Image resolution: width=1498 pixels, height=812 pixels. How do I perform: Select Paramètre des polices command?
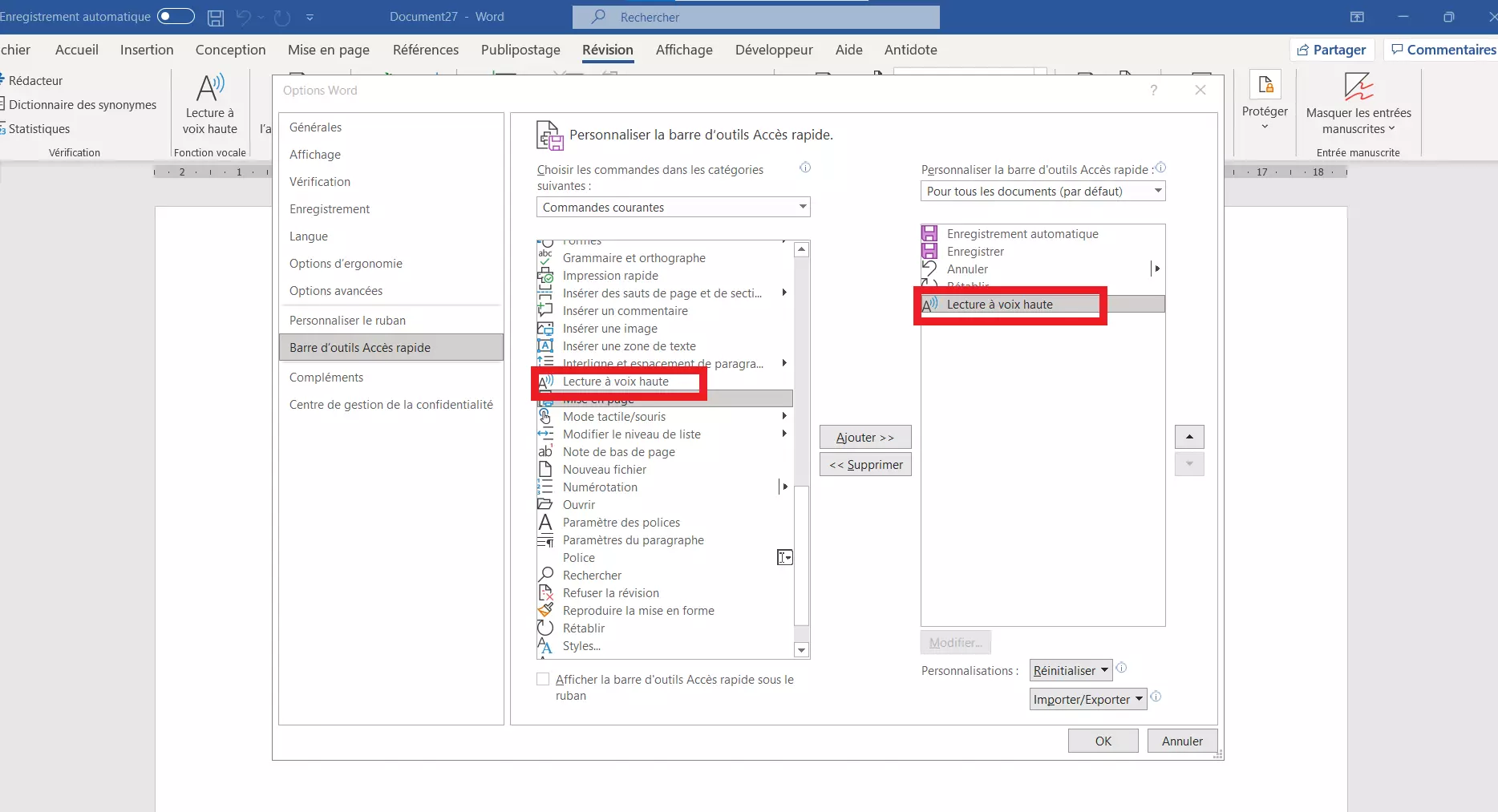click(665, 523)
